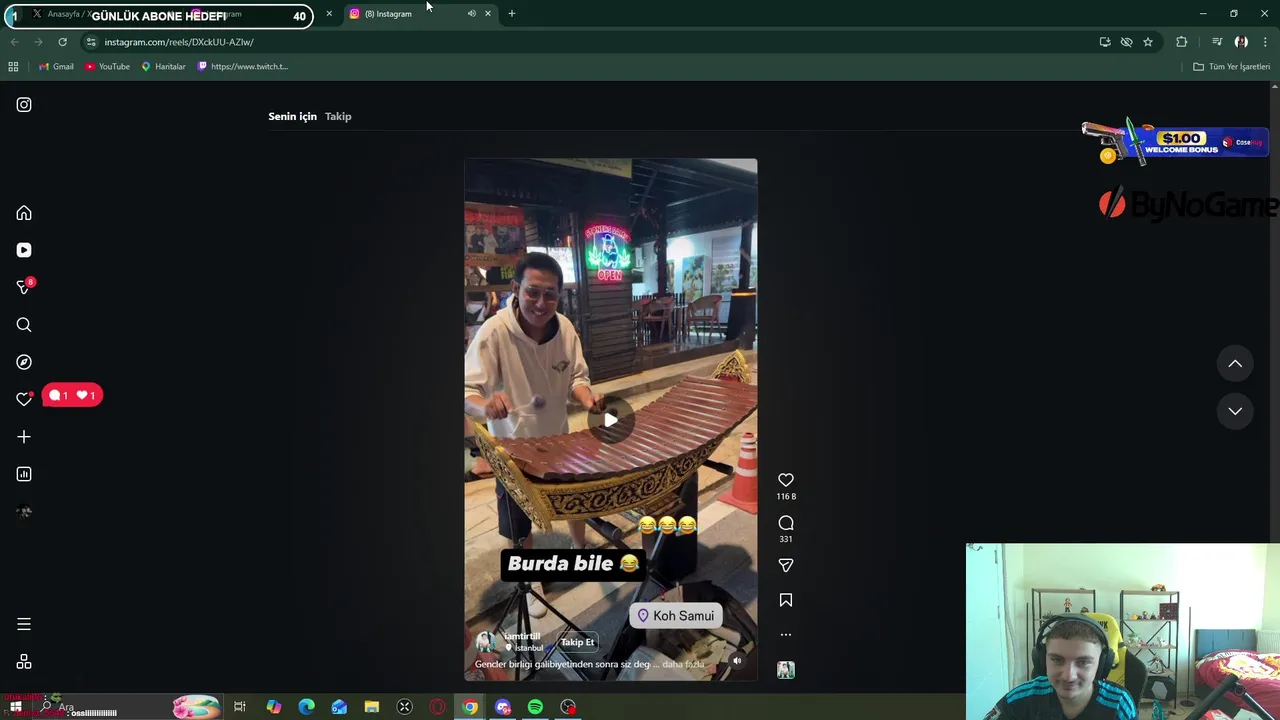Open Haritalar bookmark
This screenshot has width=1280, height=720.
[163, 67]
